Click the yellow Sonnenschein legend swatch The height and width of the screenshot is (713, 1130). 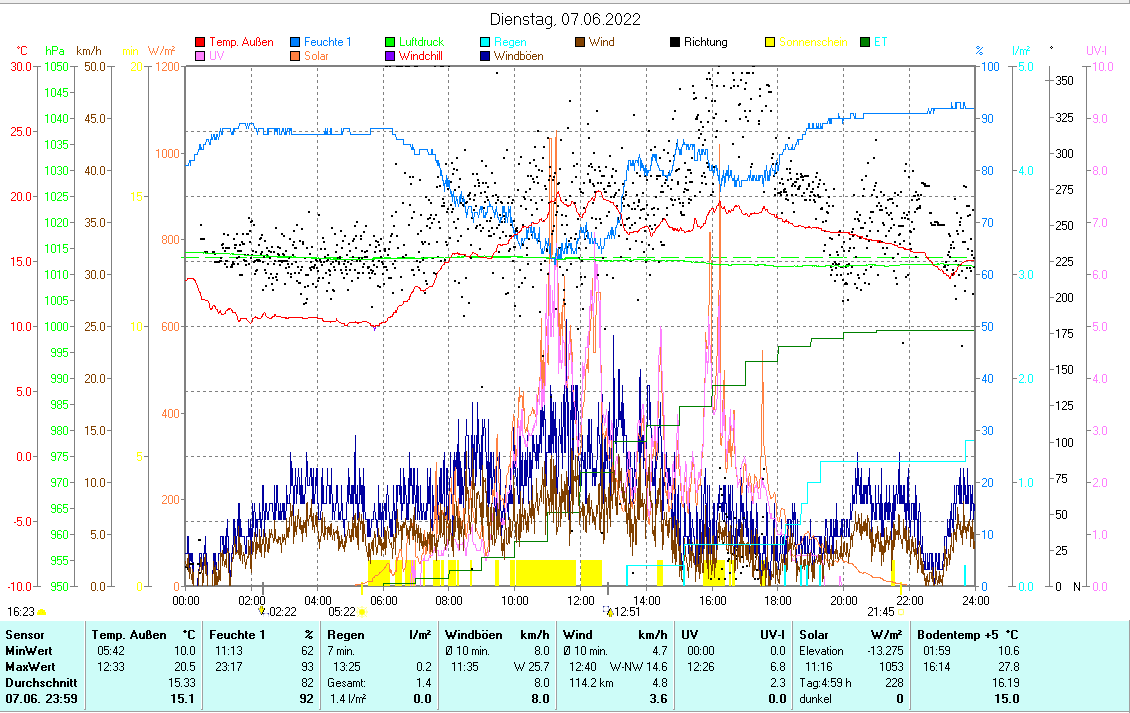point(771,43)
